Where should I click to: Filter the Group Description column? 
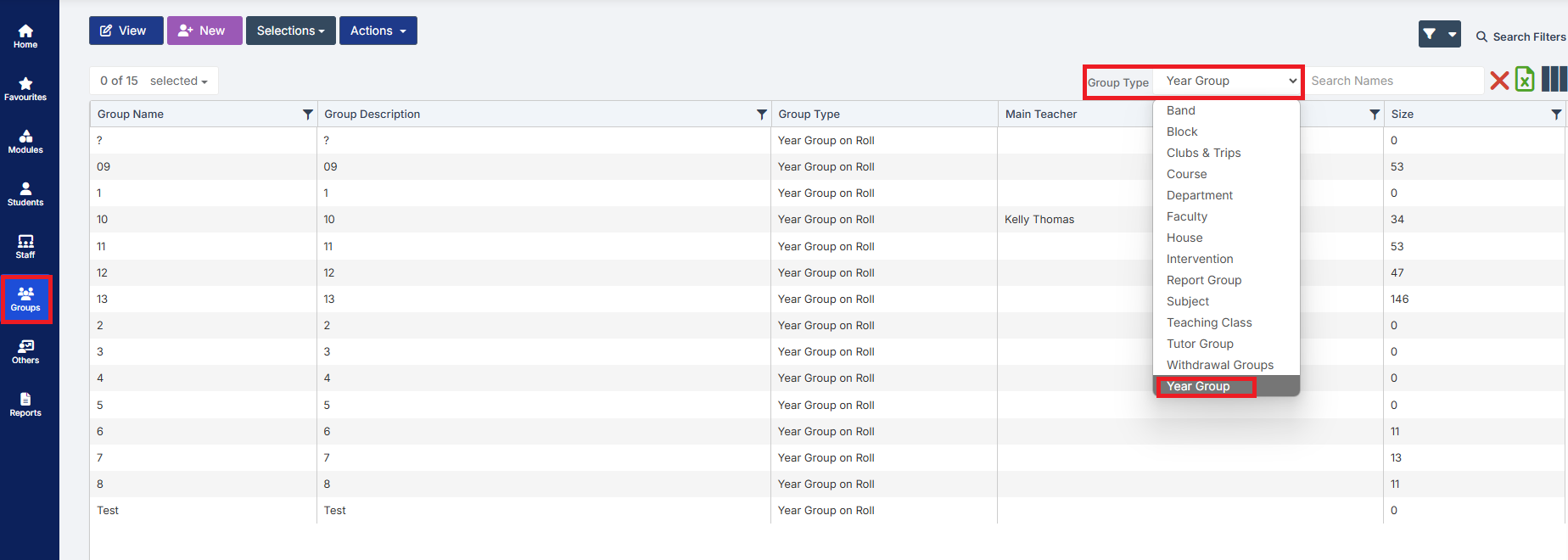pos(761,115)
